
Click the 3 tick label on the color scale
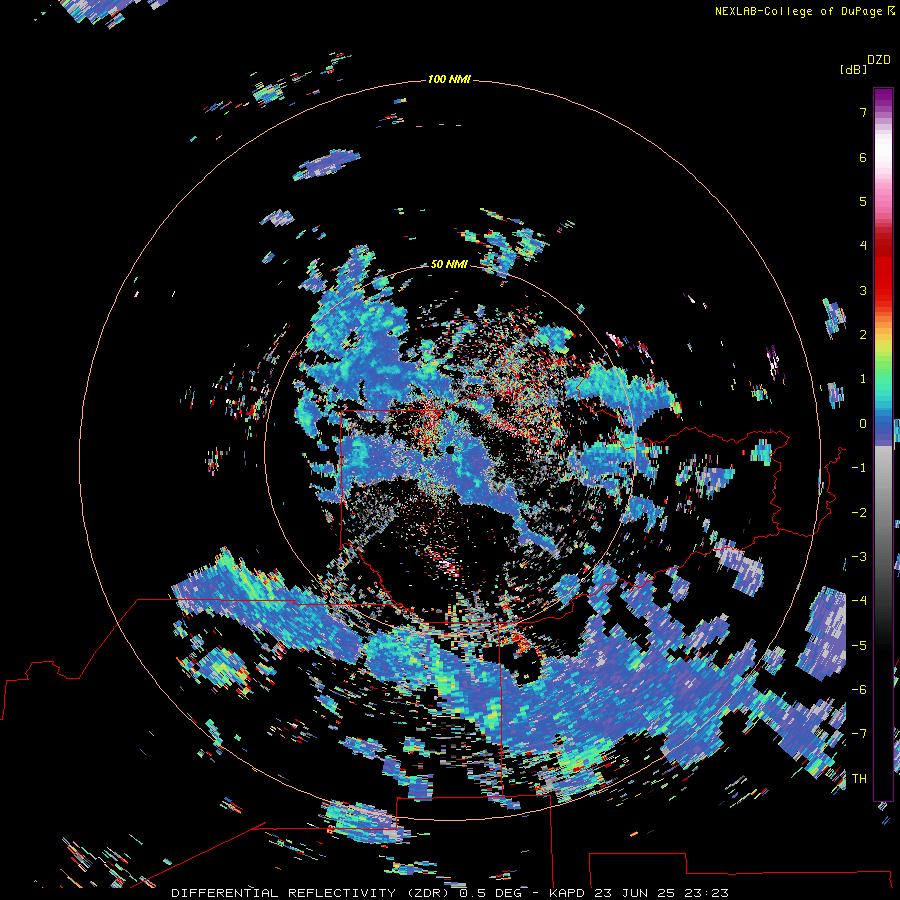click(863, 290)
